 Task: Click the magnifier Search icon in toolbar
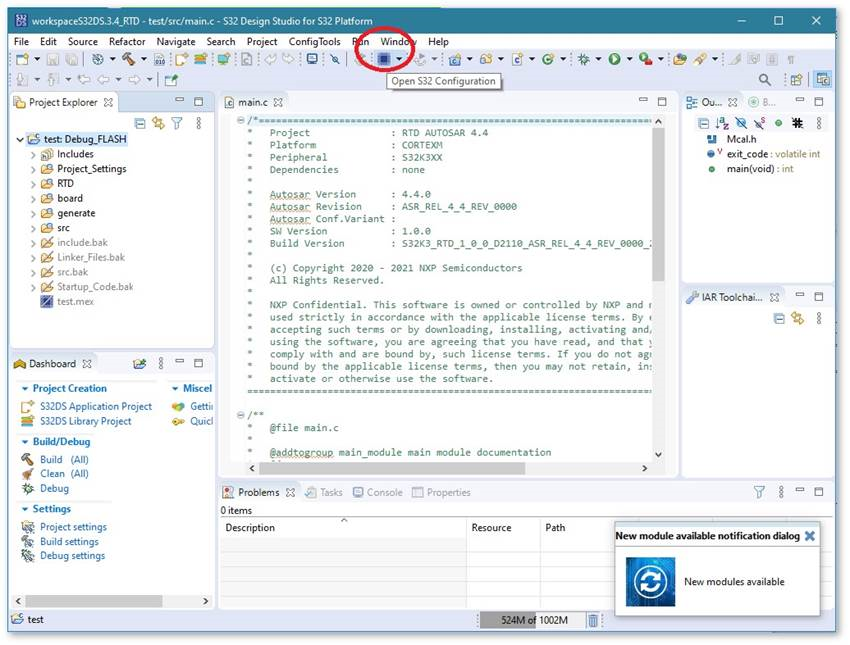pos(764,80)
